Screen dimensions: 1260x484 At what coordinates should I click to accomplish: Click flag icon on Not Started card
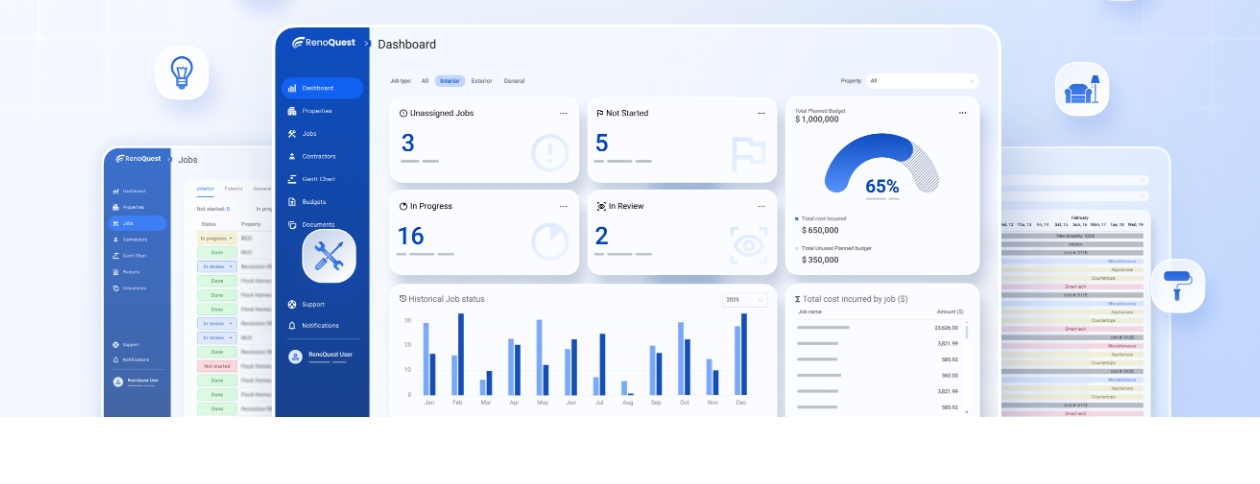tap(749, 153)
